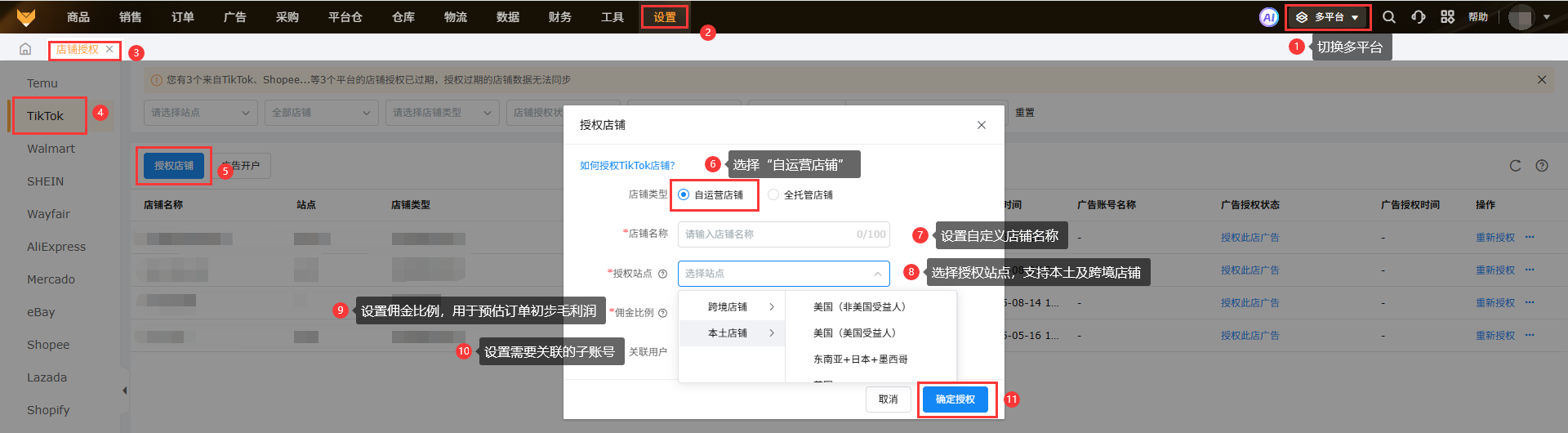
Task: Click the fox logo icon
Action: [26, 17]
